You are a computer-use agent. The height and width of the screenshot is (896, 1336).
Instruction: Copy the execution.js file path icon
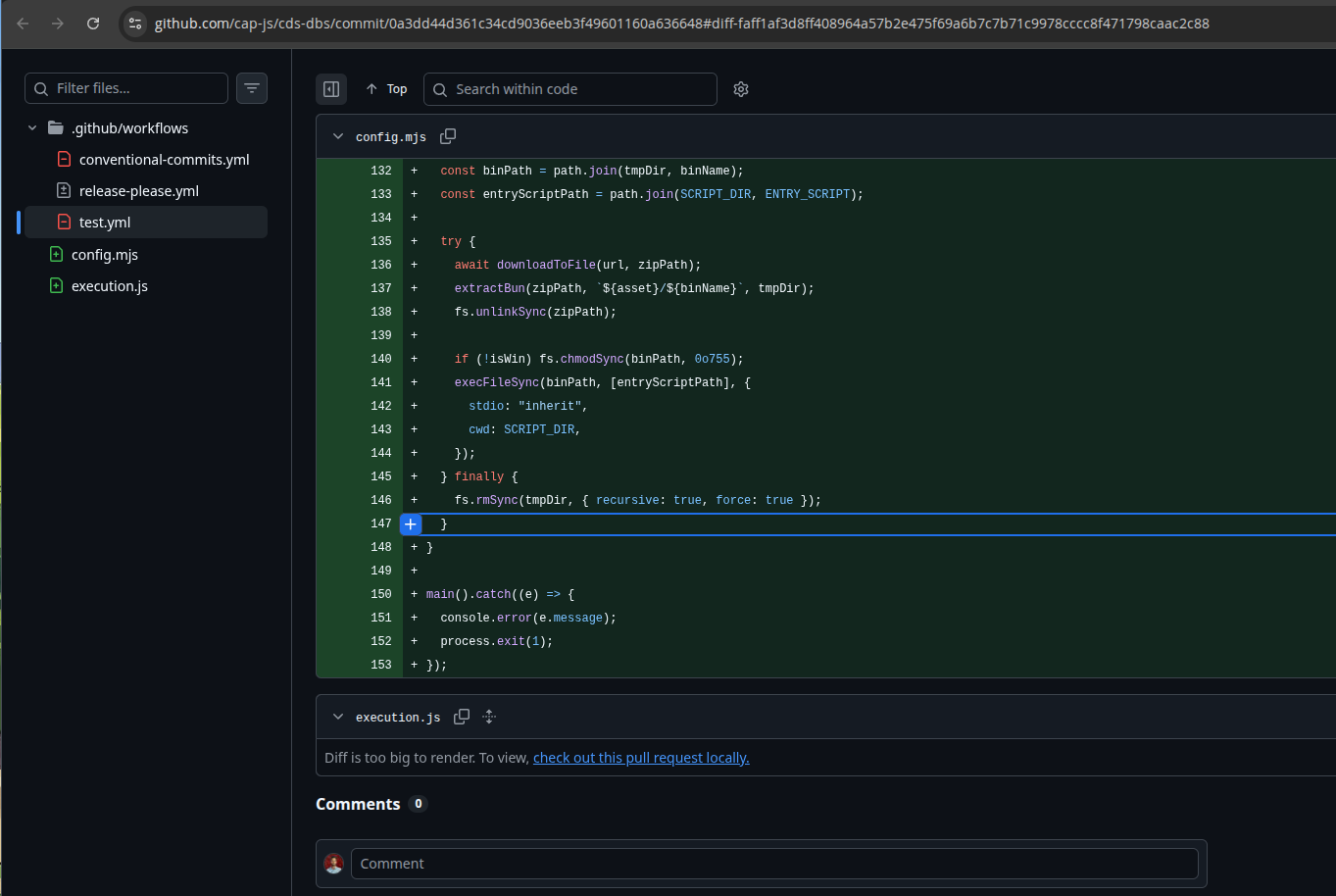pyautogui.click(x=462, y=717)
